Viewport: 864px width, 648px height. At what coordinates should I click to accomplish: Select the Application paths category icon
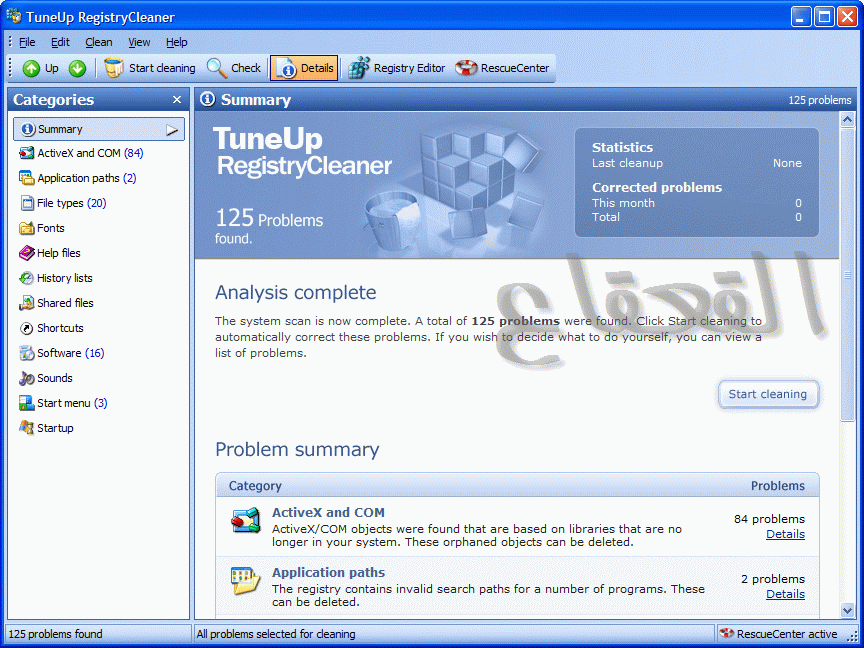point(26,178)
